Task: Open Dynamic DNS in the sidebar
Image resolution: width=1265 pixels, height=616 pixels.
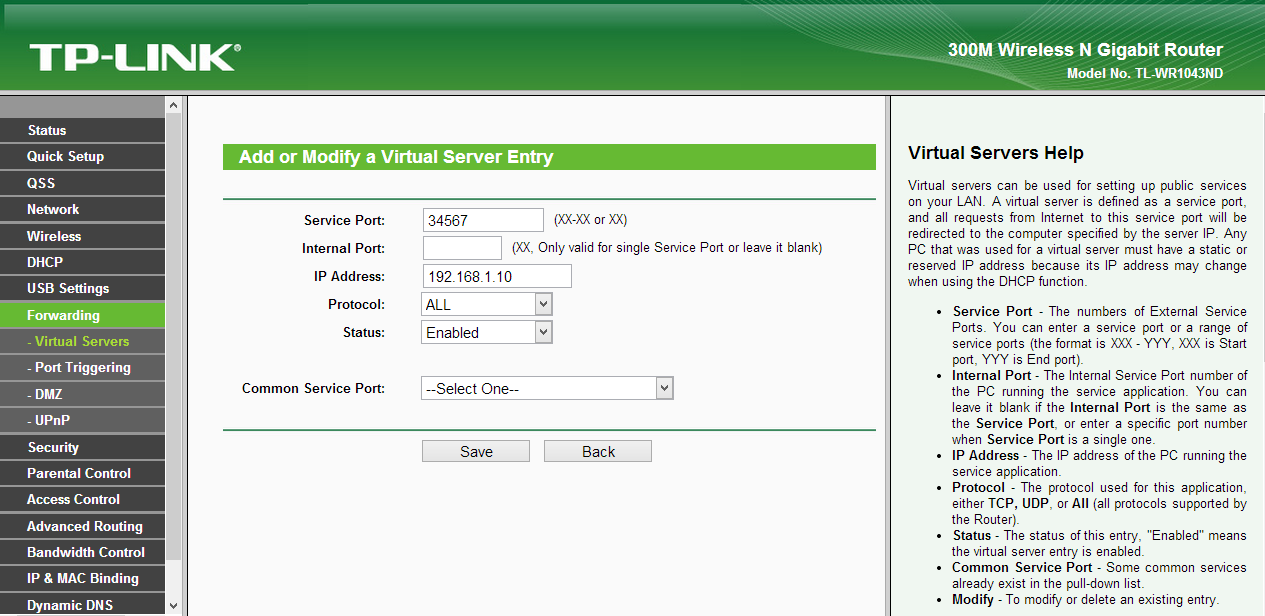Action: (x=82, y=605)
